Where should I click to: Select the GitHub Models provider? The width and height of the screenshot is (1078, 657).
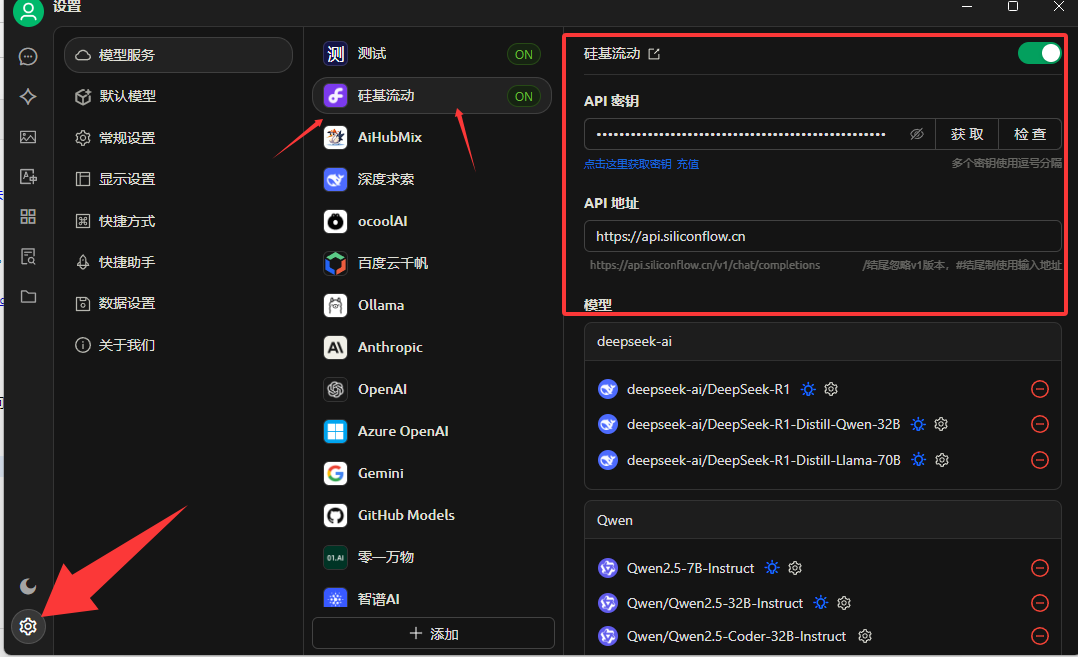pos(432,515)
